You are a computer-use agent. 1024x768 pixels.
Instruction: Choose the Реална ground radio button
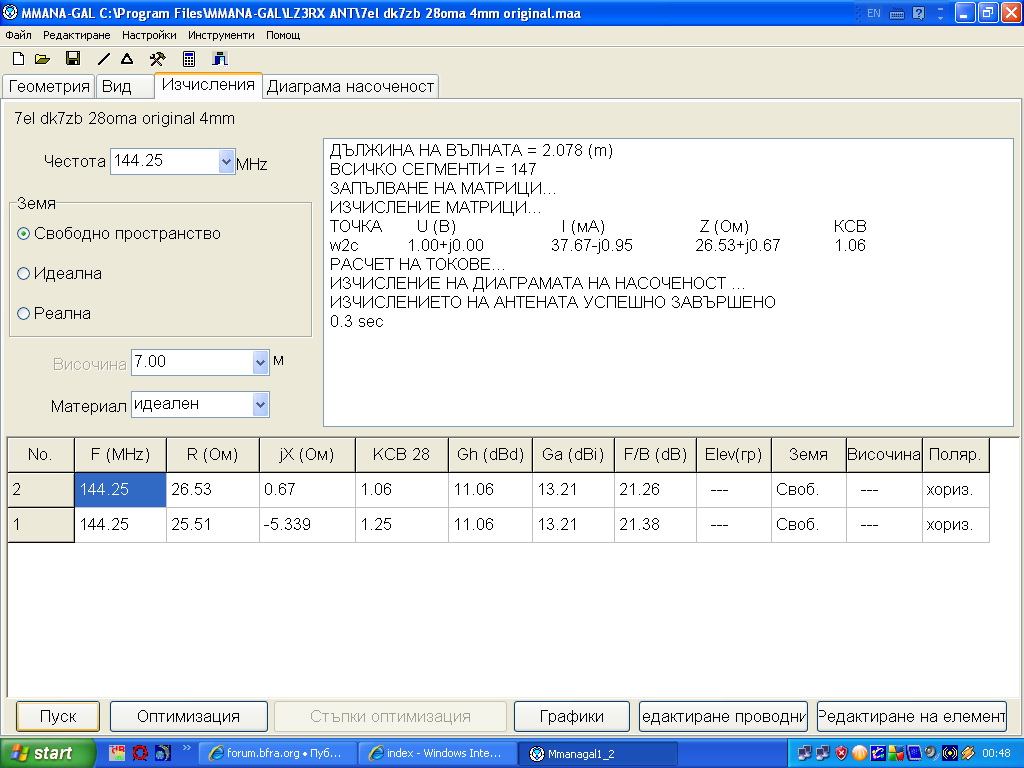(24, 314)
